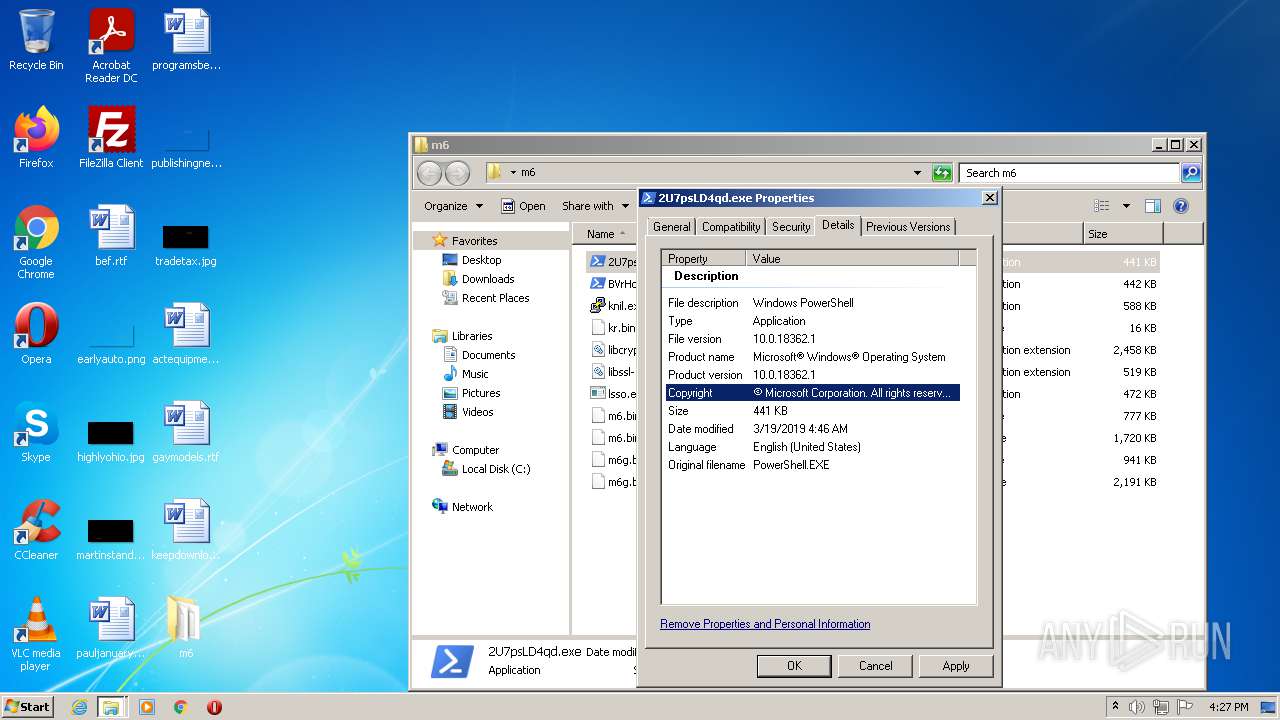Select the Copyright property row
Screen dimensions: 1280x720
click(x=813, y=393)
